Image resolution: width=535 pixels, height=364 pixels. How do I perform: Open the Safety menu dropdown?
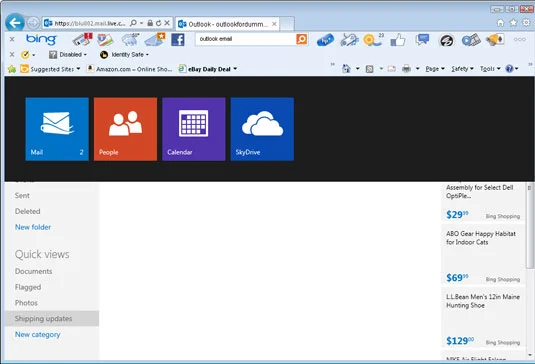pyautogui.click(x=462, y=69)
